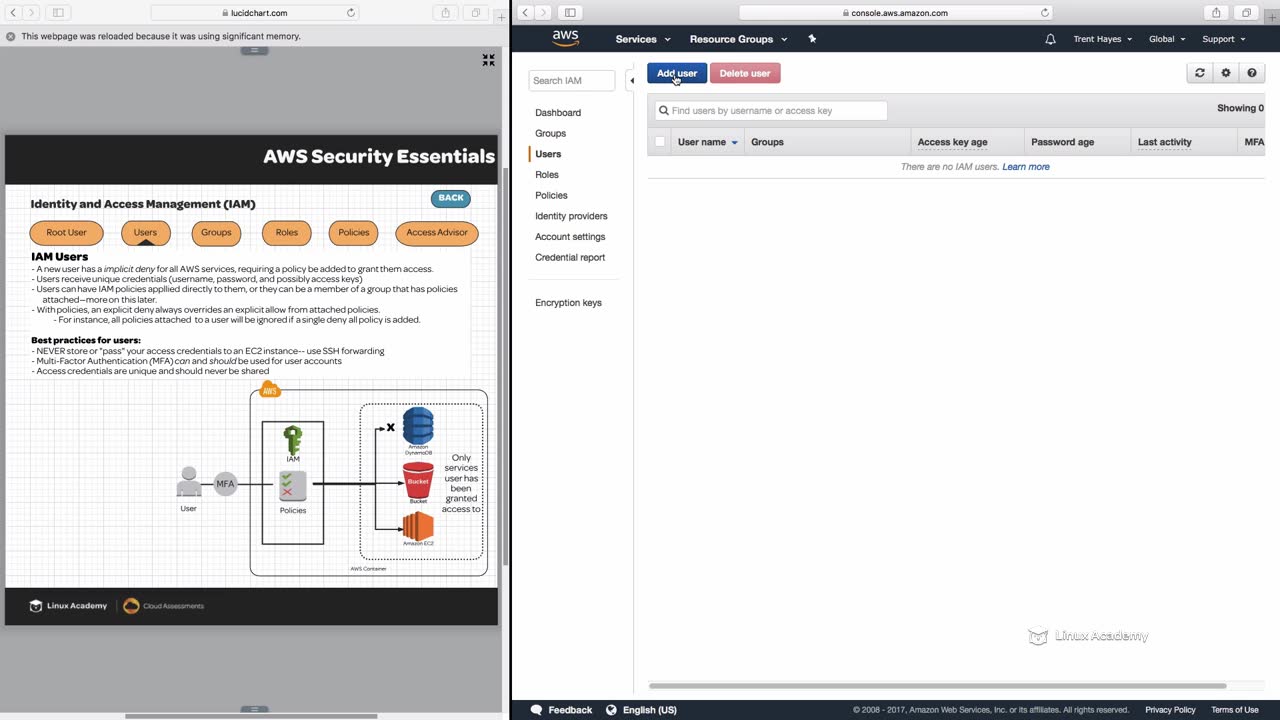This screenshot has width=1280, height=720.
Task: Focus the find users by username field
Action: (771, 111)
